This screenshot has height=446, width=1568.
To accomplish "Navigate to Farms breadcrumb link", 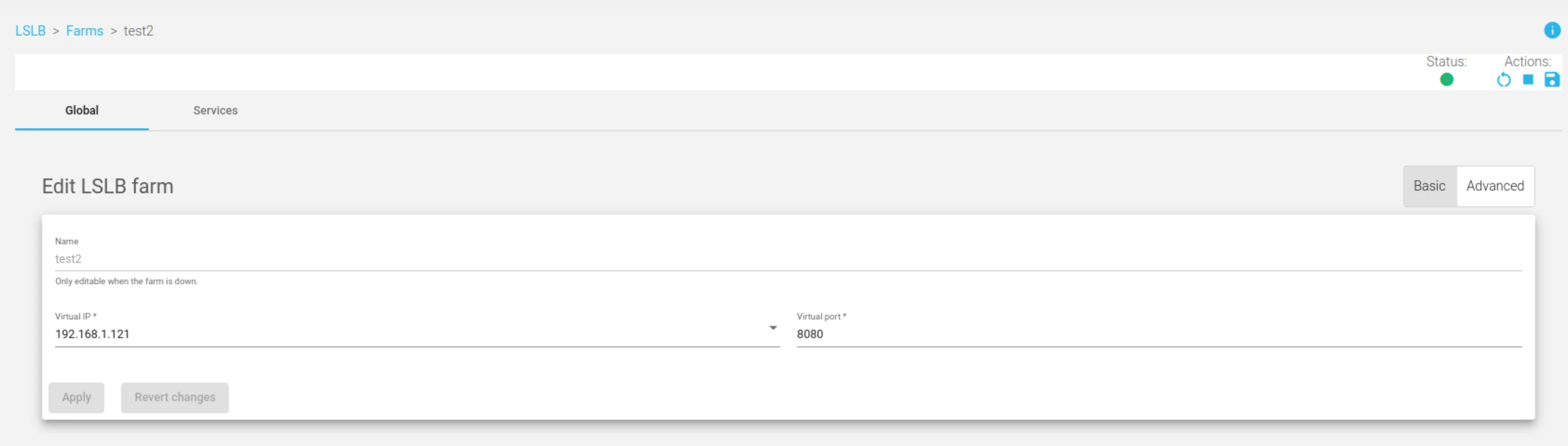I will pos(85,31).
